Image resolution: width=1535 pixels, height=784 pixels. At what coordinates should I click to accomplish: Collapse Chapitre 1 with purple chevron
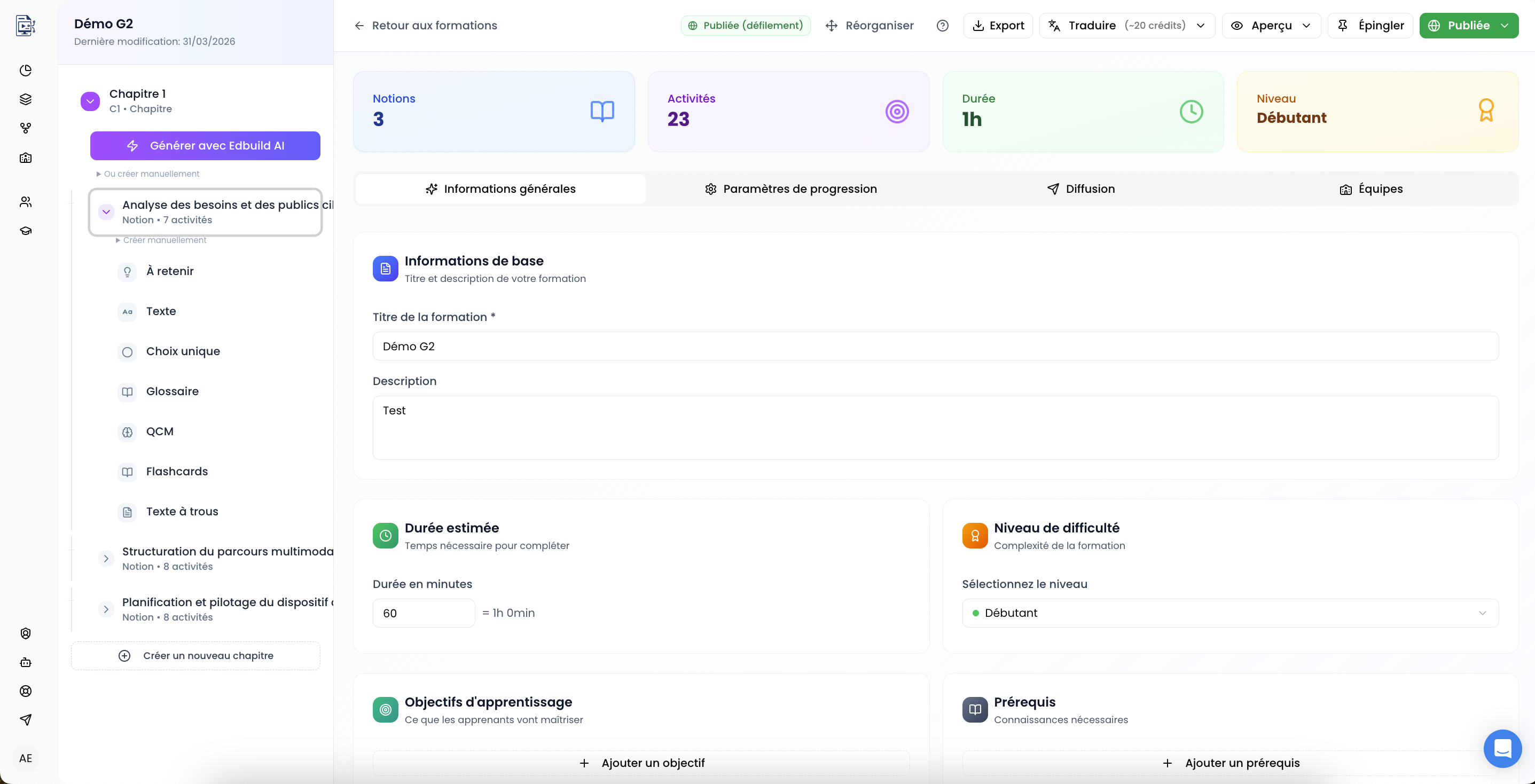[90, 101]
